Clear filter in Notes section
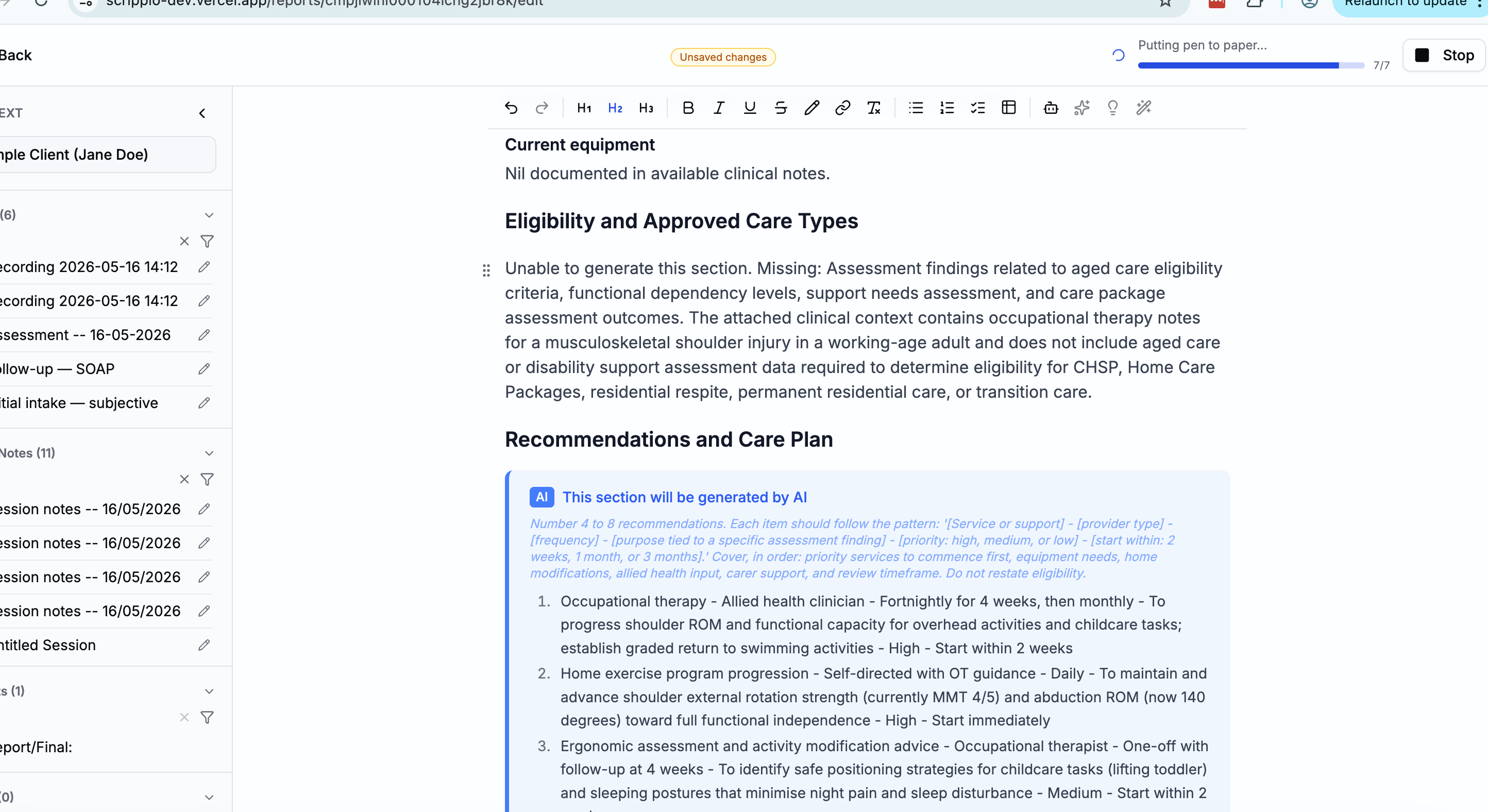The width and height of the screenshot is (1488, 812). 184,479
